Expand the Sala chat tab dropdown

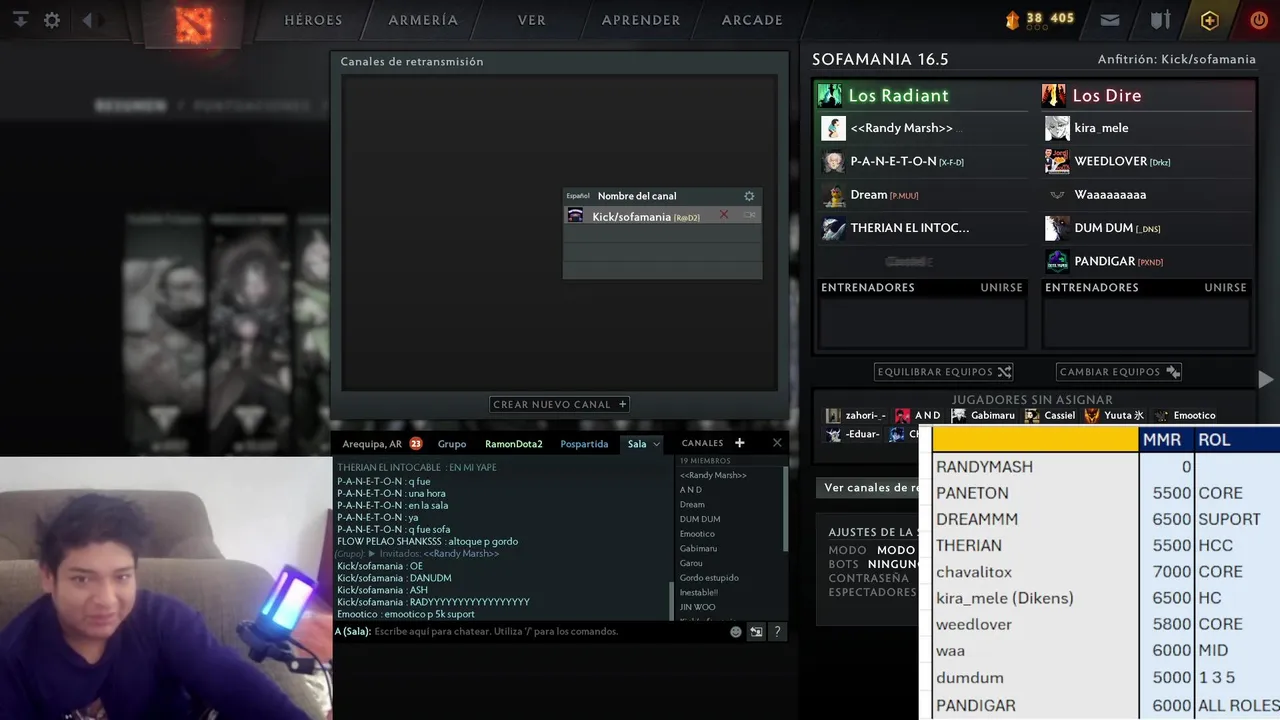click(656, 444)
